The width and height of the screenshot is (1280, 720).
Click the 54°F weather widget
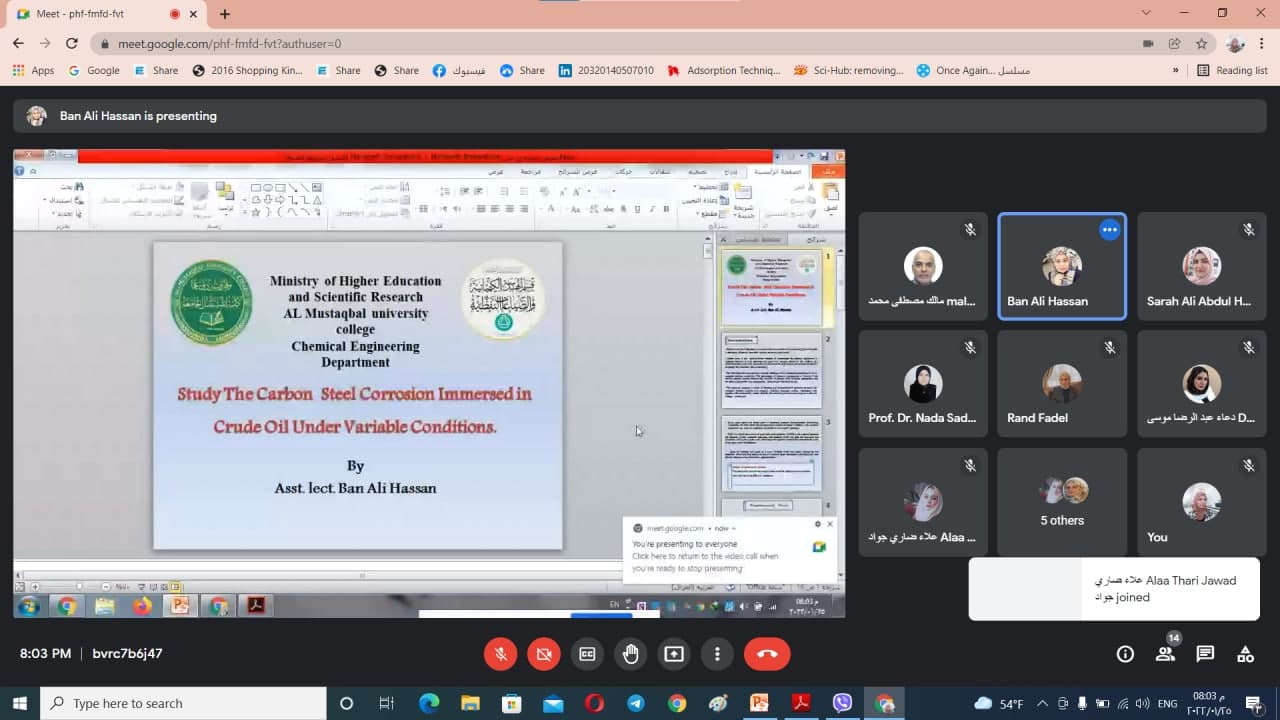pos(998,703)
